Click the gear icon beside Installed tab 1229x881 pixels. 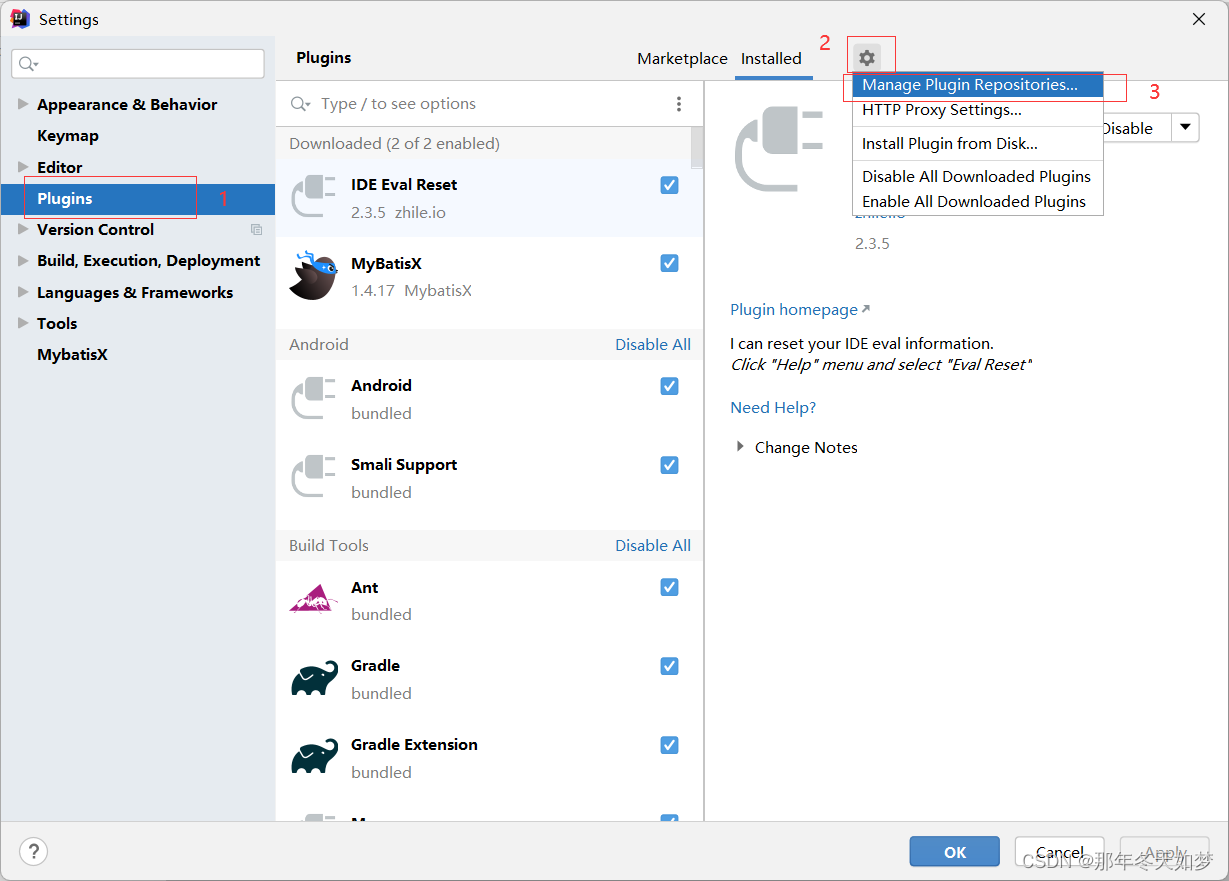[867, 58]
